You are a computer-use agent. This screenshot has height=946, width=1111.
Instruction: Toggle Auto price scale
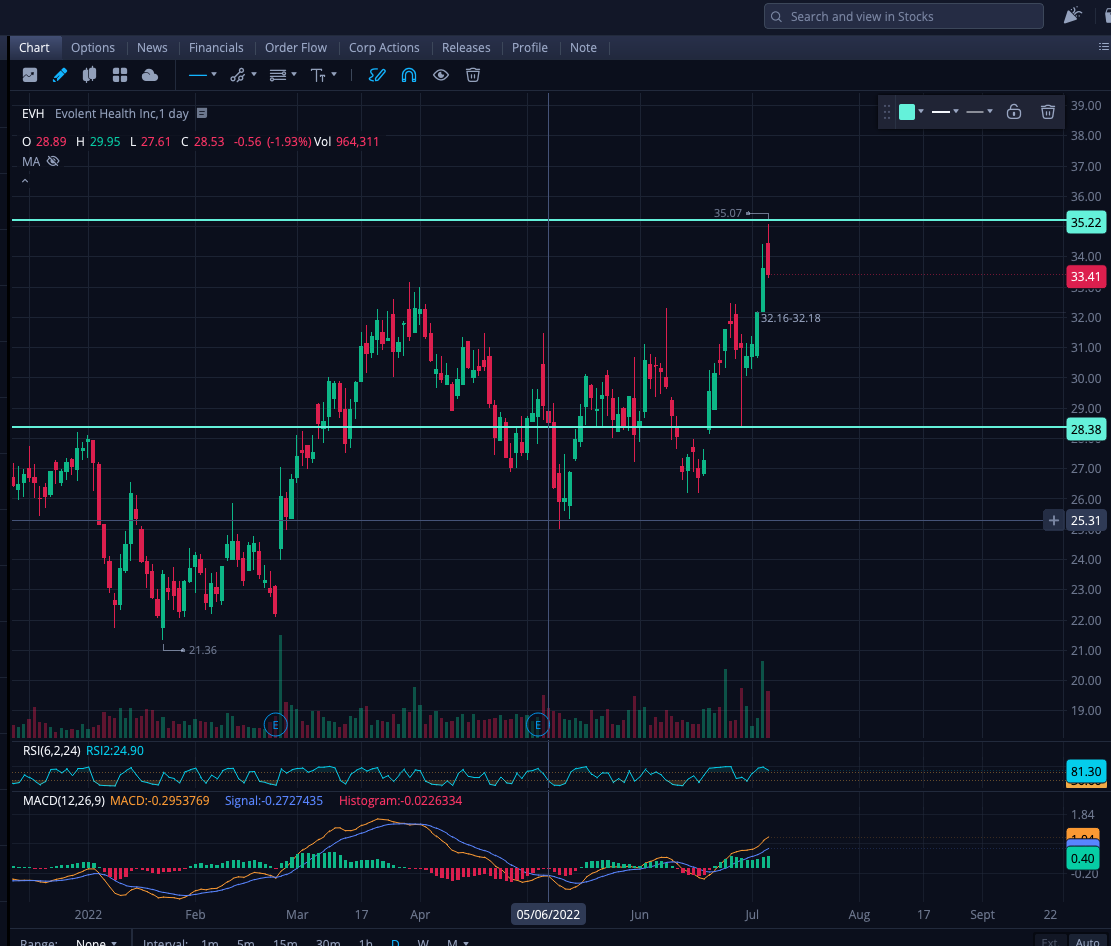click(1088, 941)
